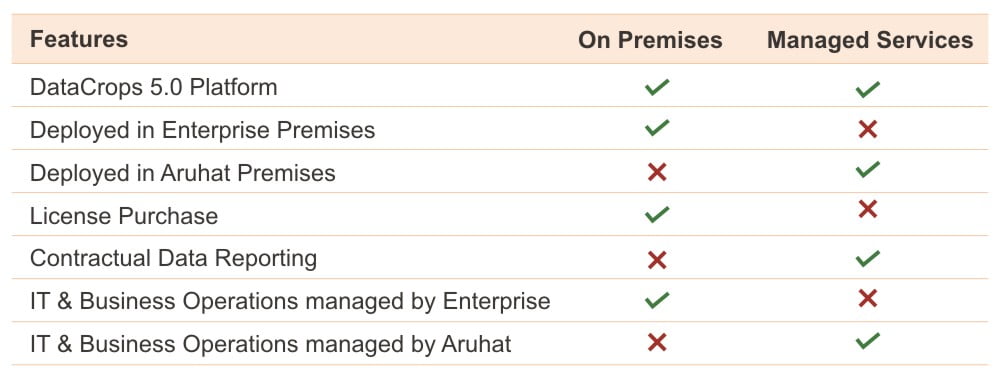The height and width of the screenshot is (380, 999).
Task: Click Managed Services cross for License Purchase
Action: point(868,209)
